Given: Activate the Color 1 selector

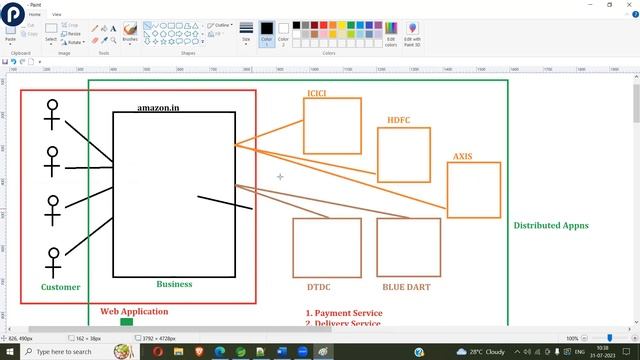Looking at the screenshot, I should [x=267, y=34].
